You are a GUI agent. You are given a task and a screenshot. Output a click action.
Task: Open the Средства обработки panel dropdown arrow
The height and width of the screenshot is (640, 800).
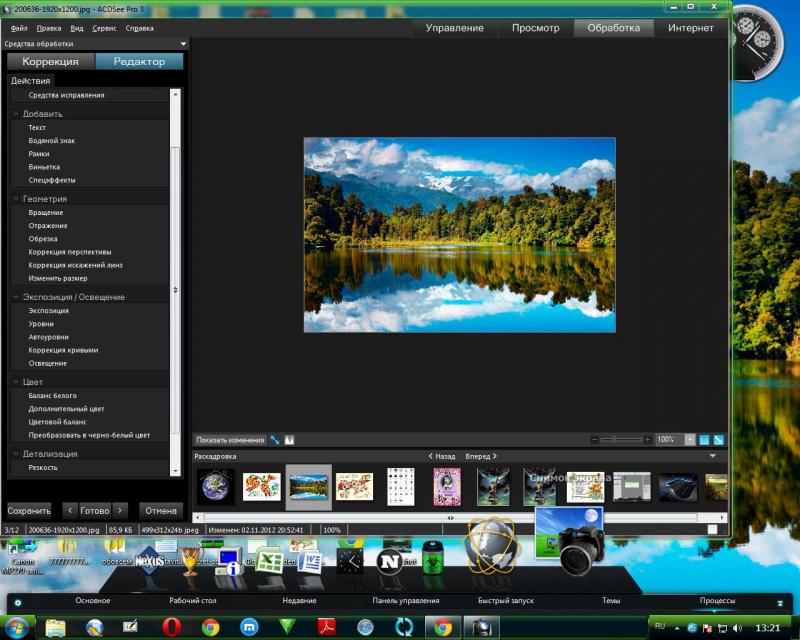click(183, 44)
